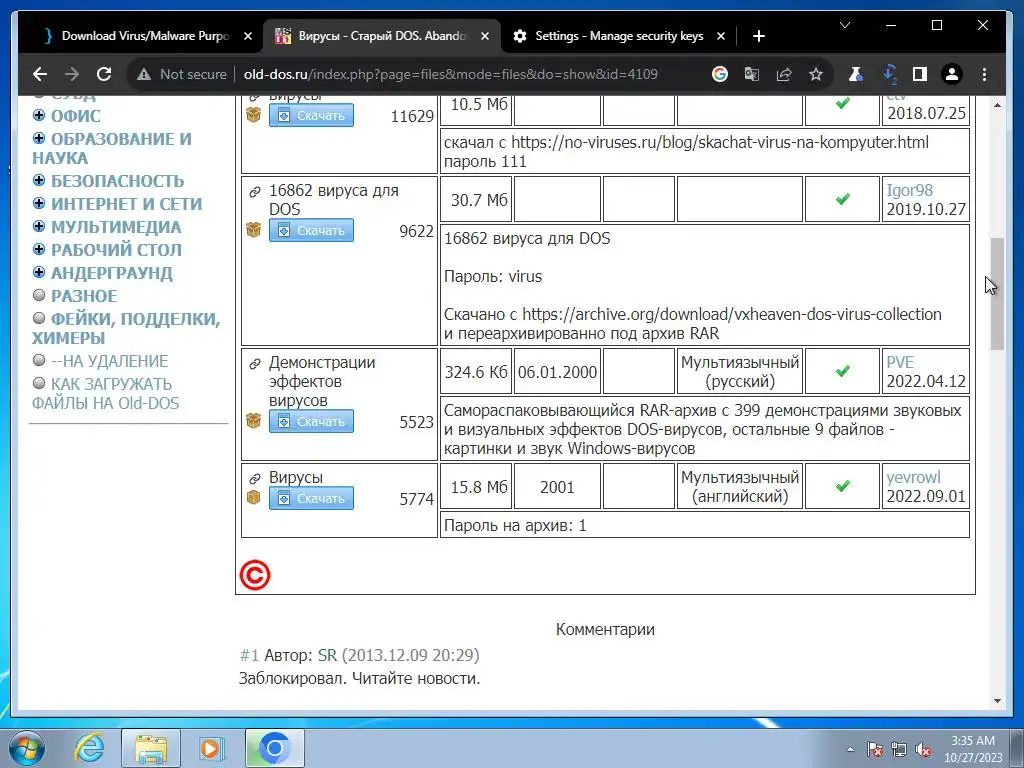This screenshot has width=1024, height=768.
Task: Expand ОБРАЗОВАНИЕ И НАУКА category
Action: point(39,138)
